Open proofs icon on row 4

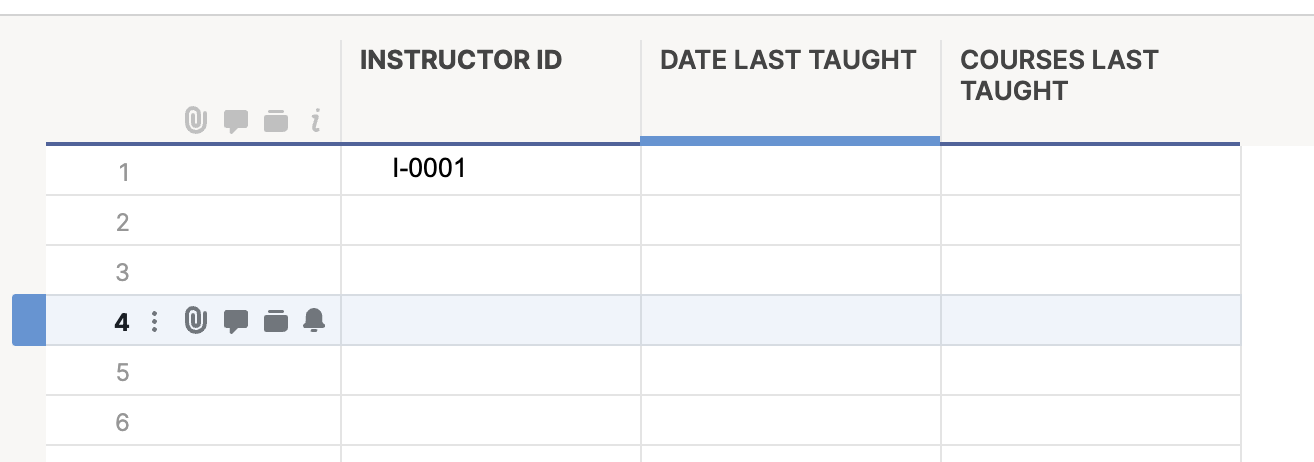[276, 321]
